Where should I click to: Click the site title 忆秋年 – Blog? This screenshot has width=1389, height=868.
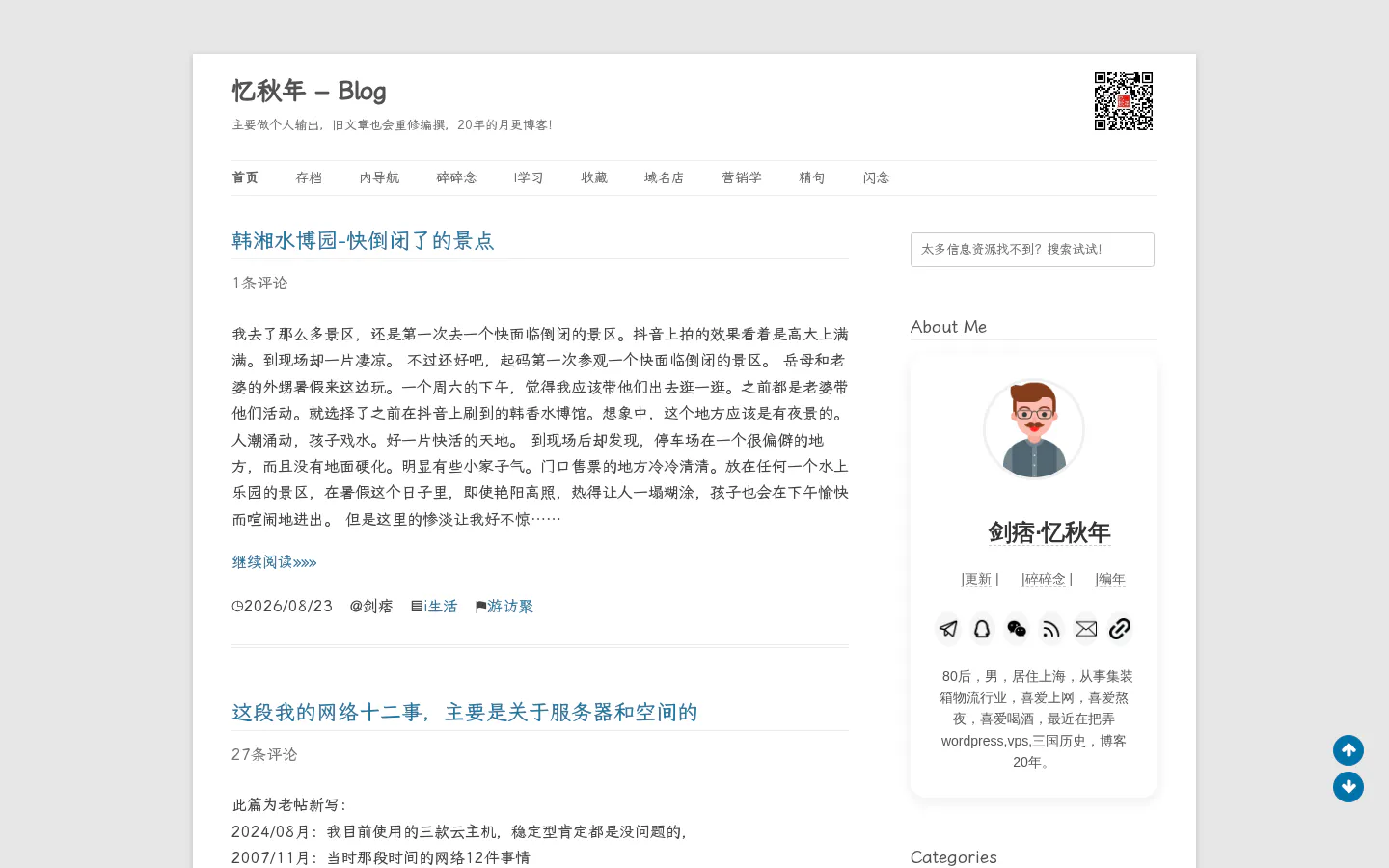(309, 91)
